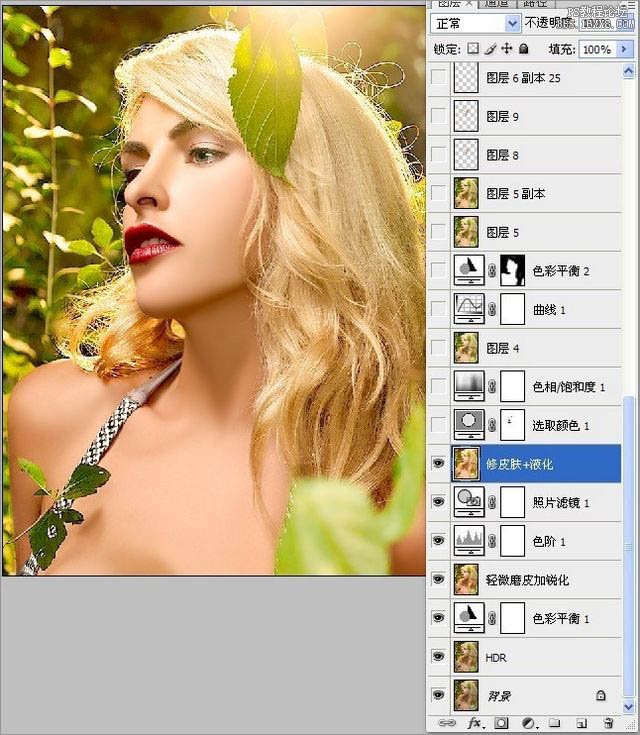Hide the 色彩平衡 1 layer

tap(438, 618)
